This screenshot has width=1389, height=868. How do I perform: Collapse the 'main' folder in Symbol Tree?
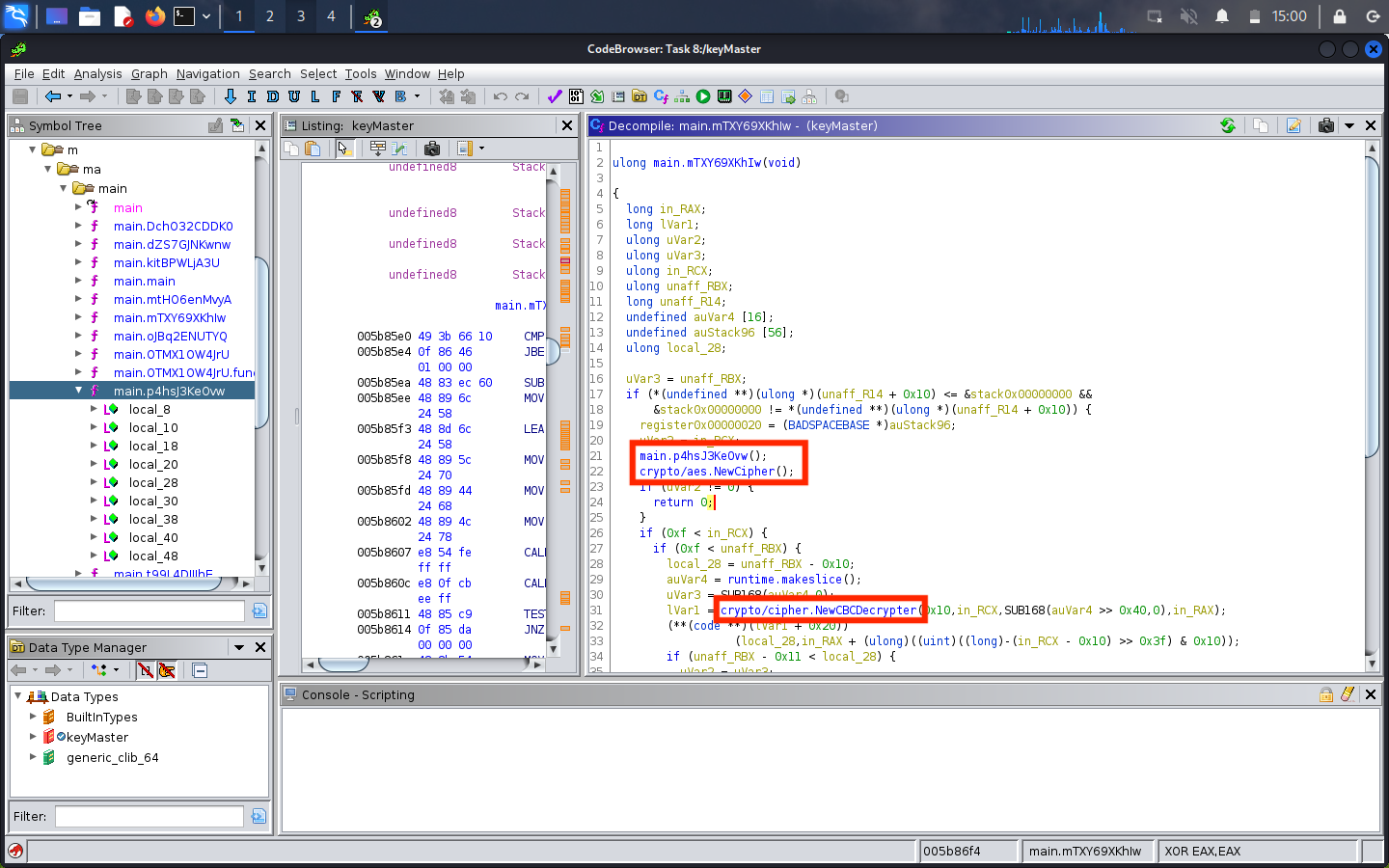click(x=64, y=188)
